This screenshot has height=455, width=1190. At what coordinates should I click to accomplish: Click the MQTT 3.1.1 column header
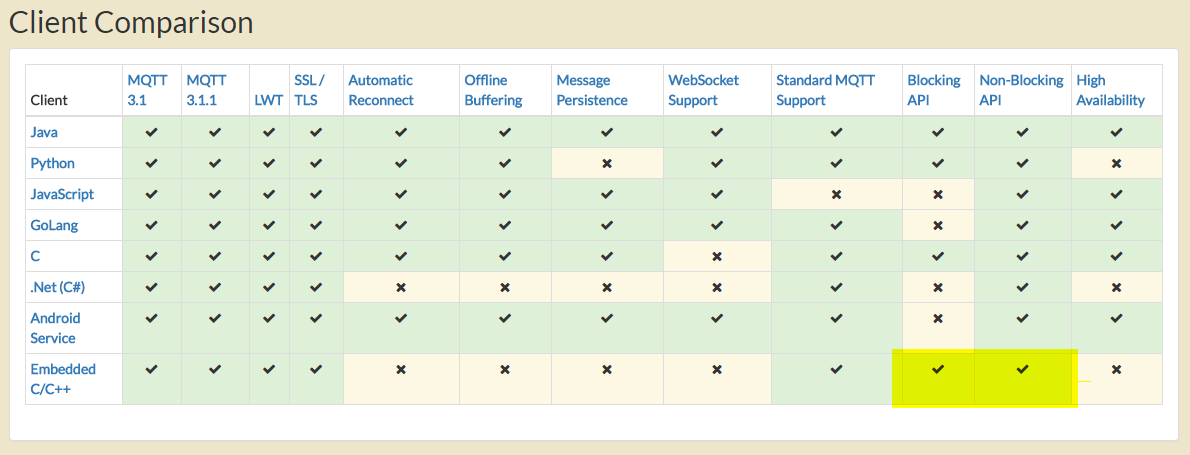tap(206, 90)
